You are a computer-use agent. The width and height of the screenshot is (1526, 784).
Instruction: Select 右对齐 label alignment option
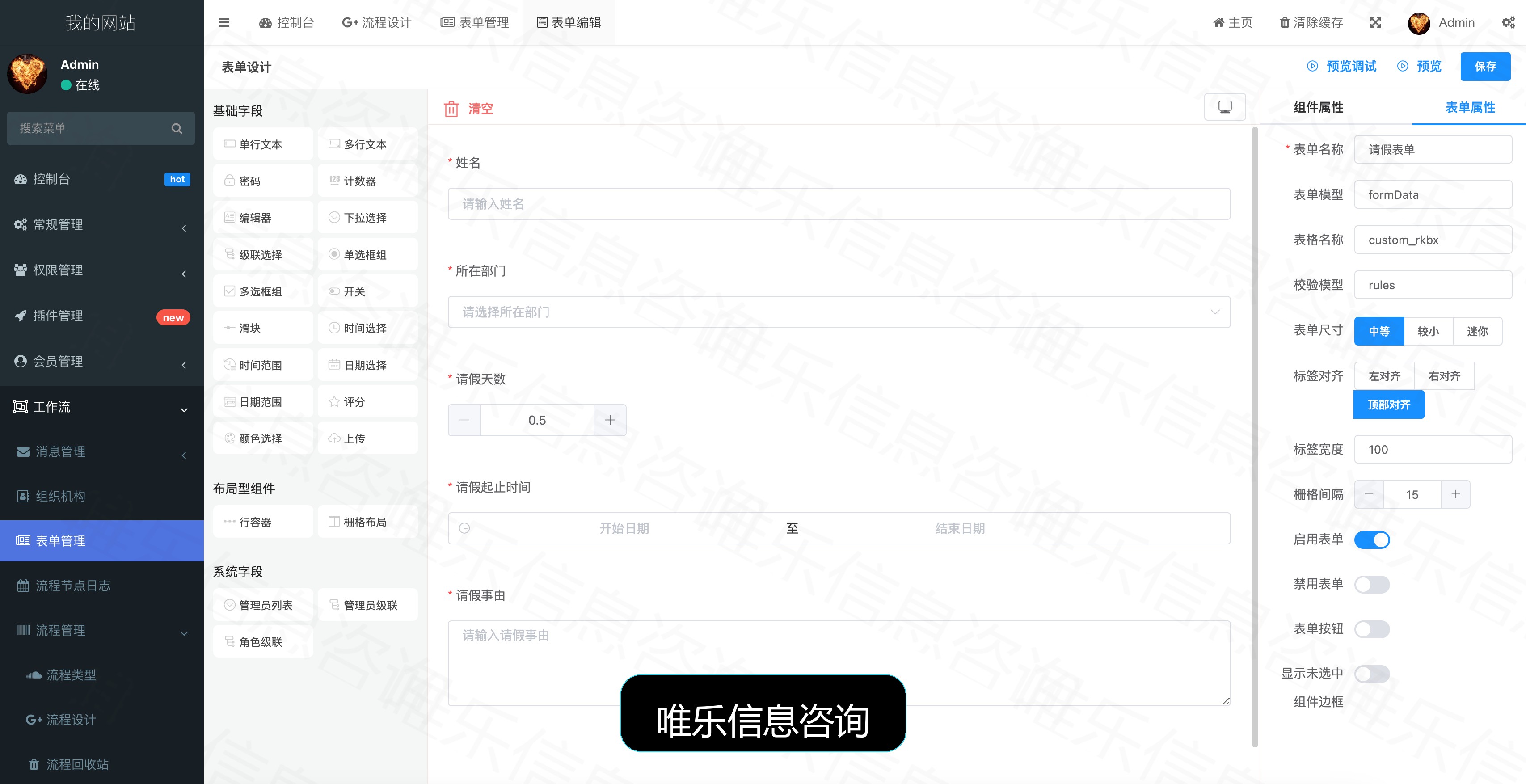click(x=1444, y=376)
